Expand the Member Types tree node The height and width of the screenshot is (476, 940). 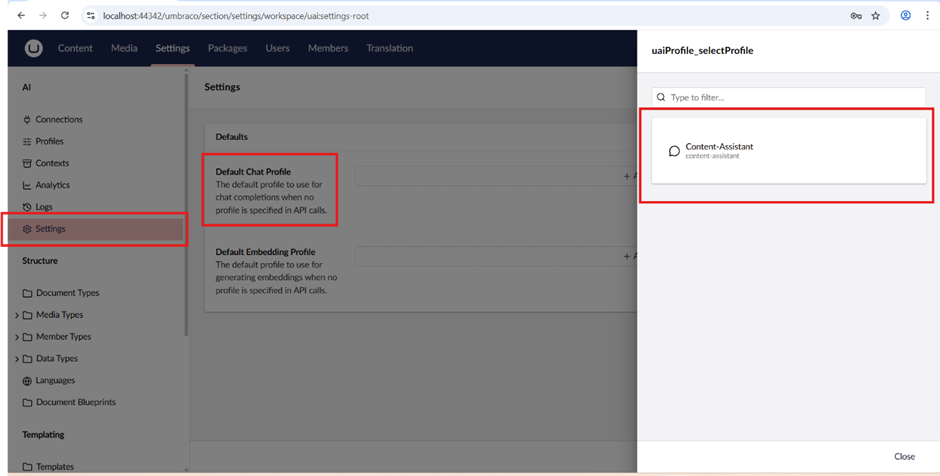pyautogui.click(x=17, y=337)
